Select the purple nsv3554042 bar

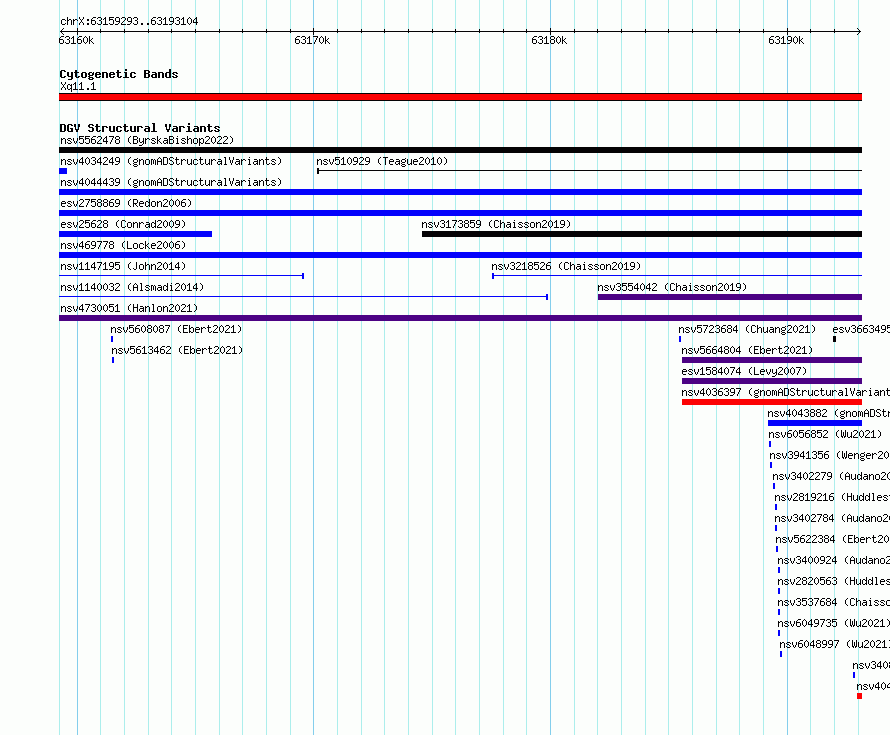[x=730, y=297]
